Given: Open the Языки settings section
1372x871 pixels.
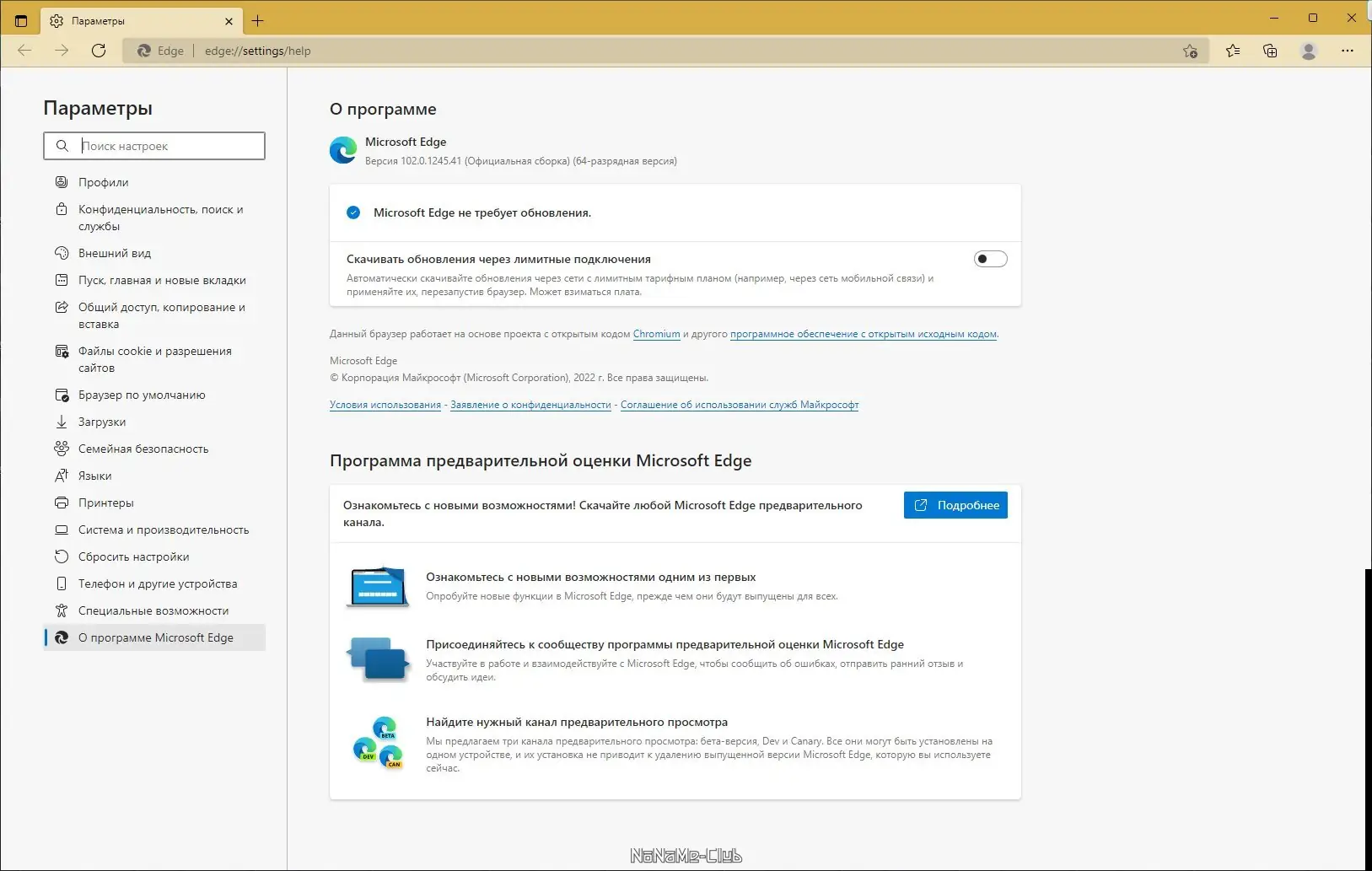Looking at the screenshot, I should [154, 476].
